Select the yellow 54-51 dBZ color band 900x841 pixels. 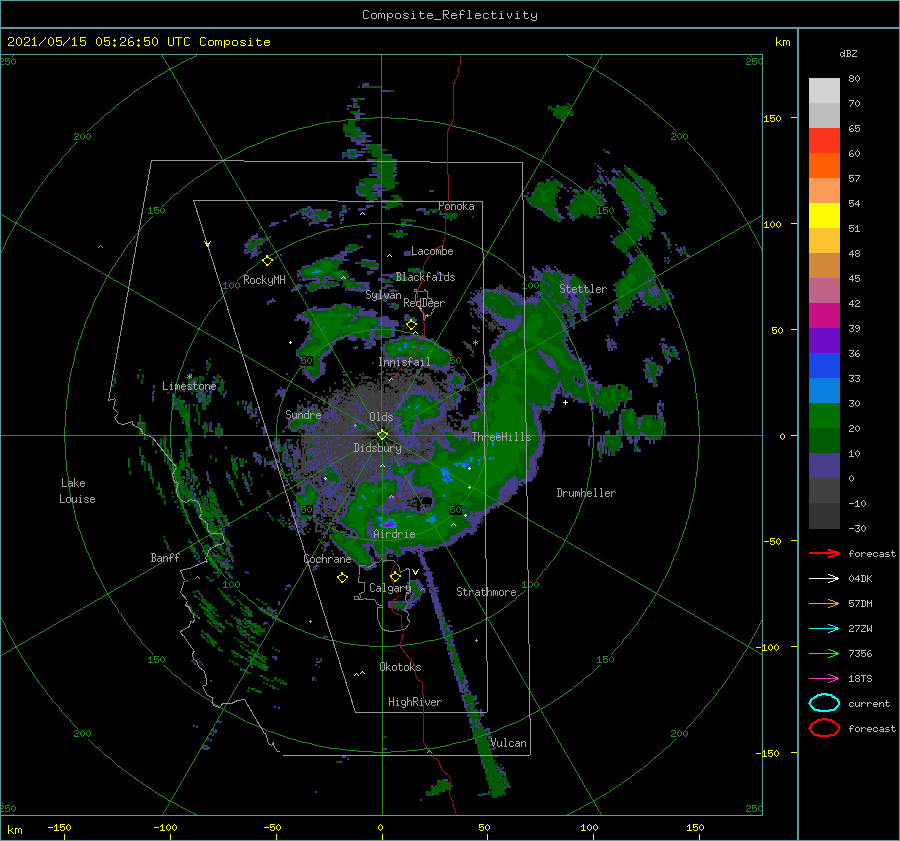[824, 215]
